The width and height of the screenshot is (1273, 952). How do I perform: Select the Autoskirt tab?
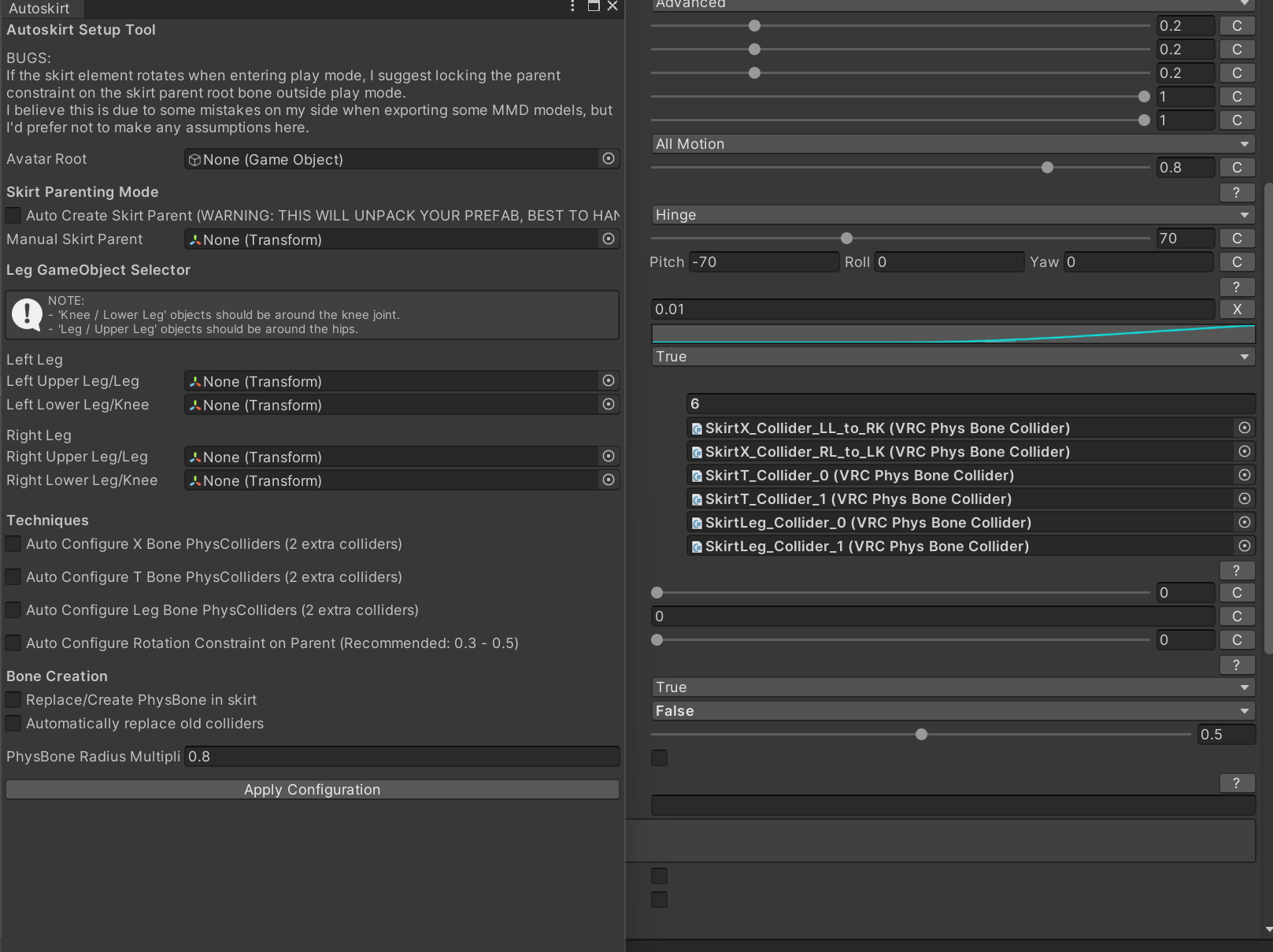(x=39, y=8)
